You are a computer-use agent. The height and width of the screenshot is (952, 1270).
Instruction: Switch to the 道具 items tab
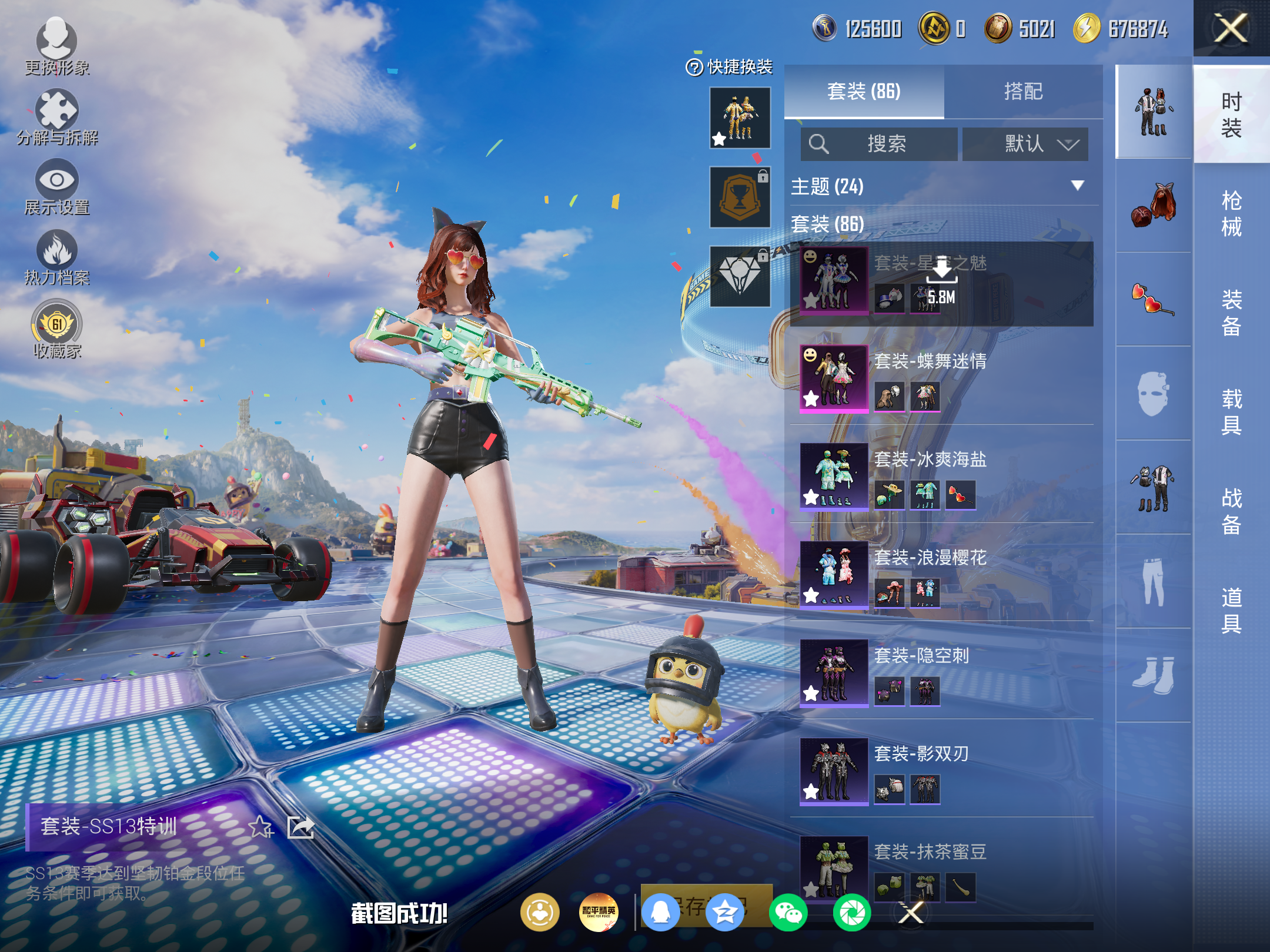(x=1232, y=611)
